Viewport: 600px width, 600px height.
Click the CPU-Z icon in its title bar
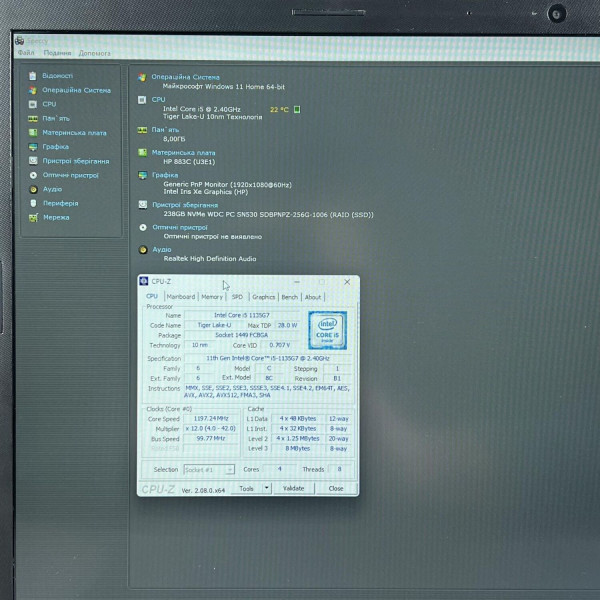144,281
